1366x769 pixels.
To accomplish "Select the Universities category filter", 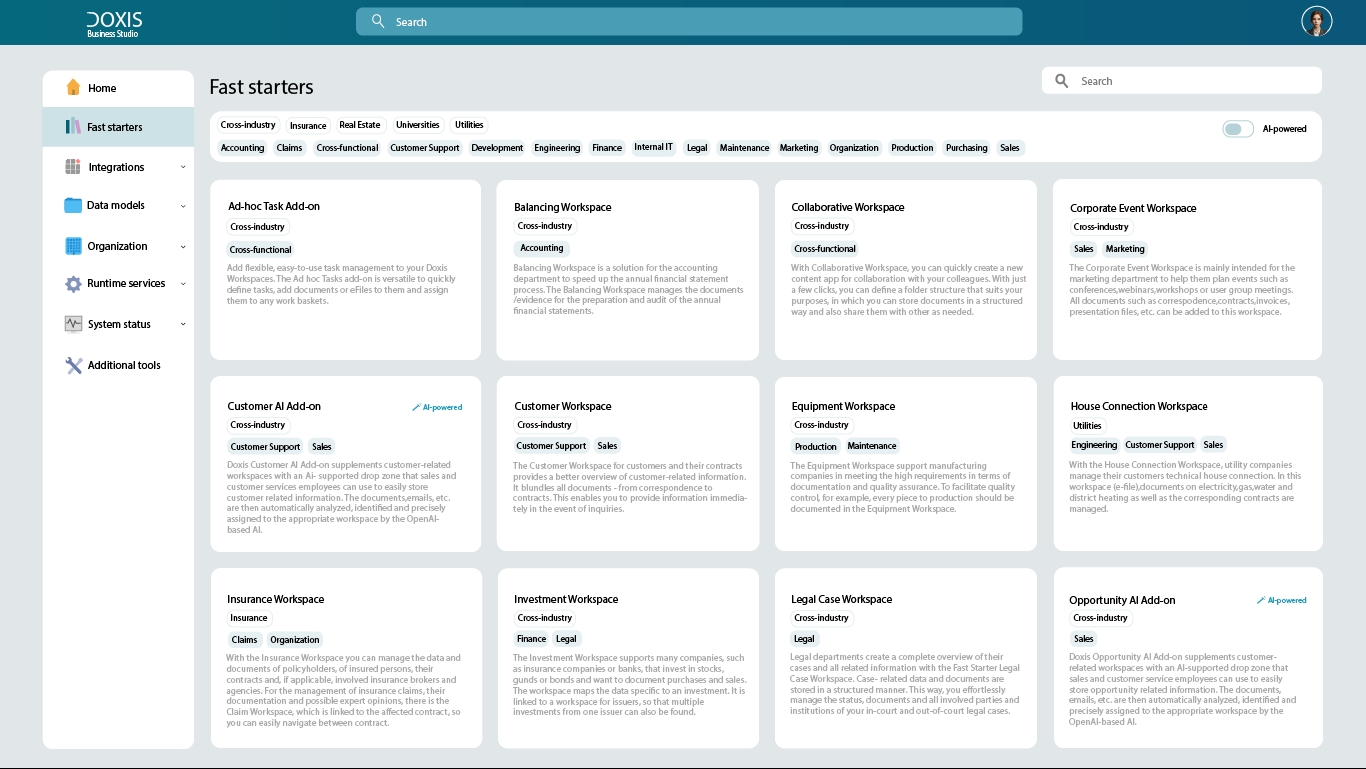I will point(417,125).
